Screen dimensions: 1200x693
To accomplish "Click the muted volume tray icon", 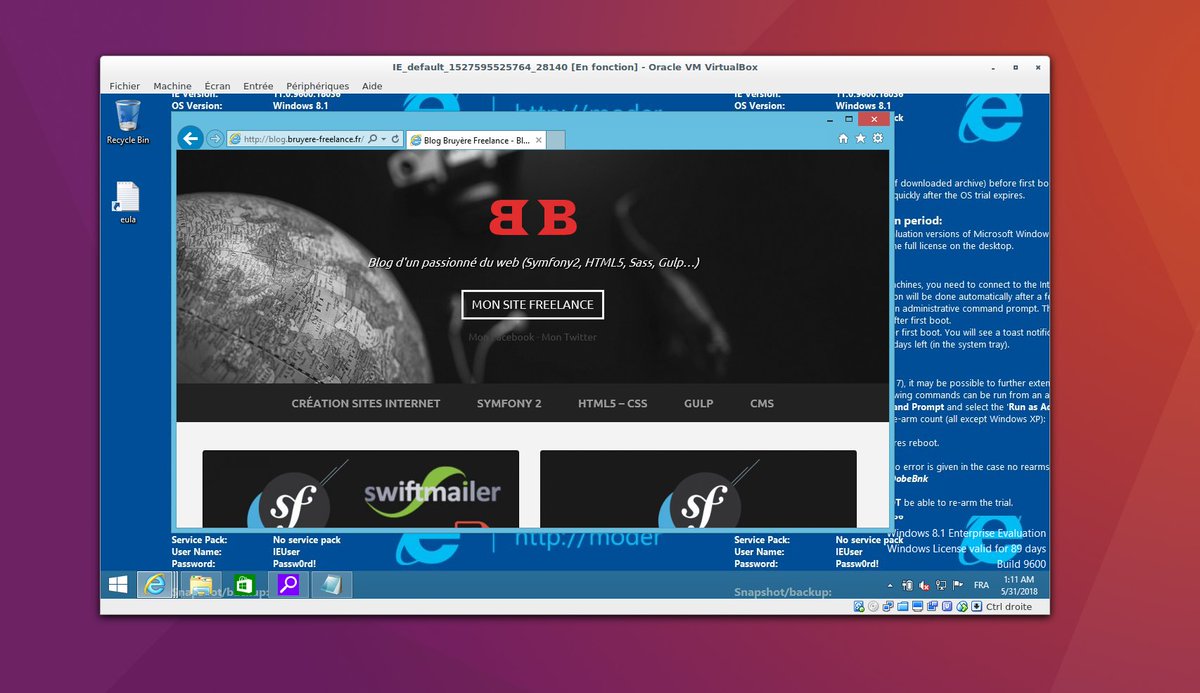I will (x=925, y=585).
